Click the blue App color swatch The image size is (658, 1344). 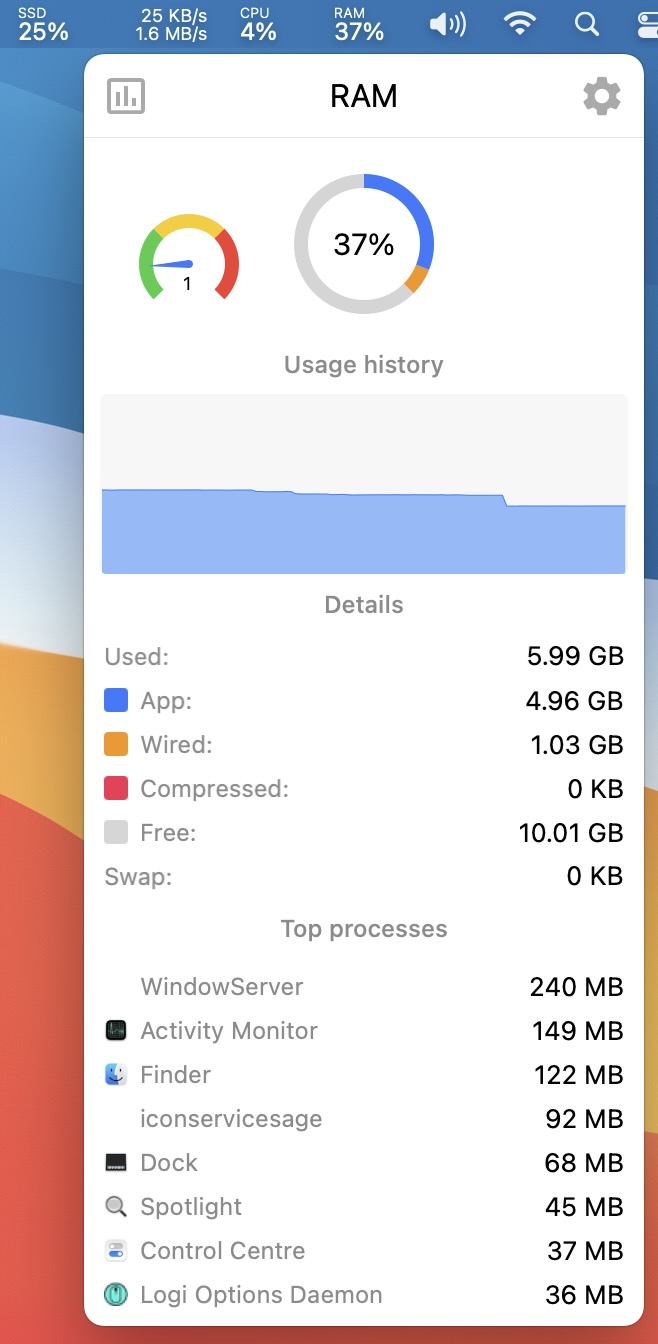pyautogui.click(x=116, y=701)
